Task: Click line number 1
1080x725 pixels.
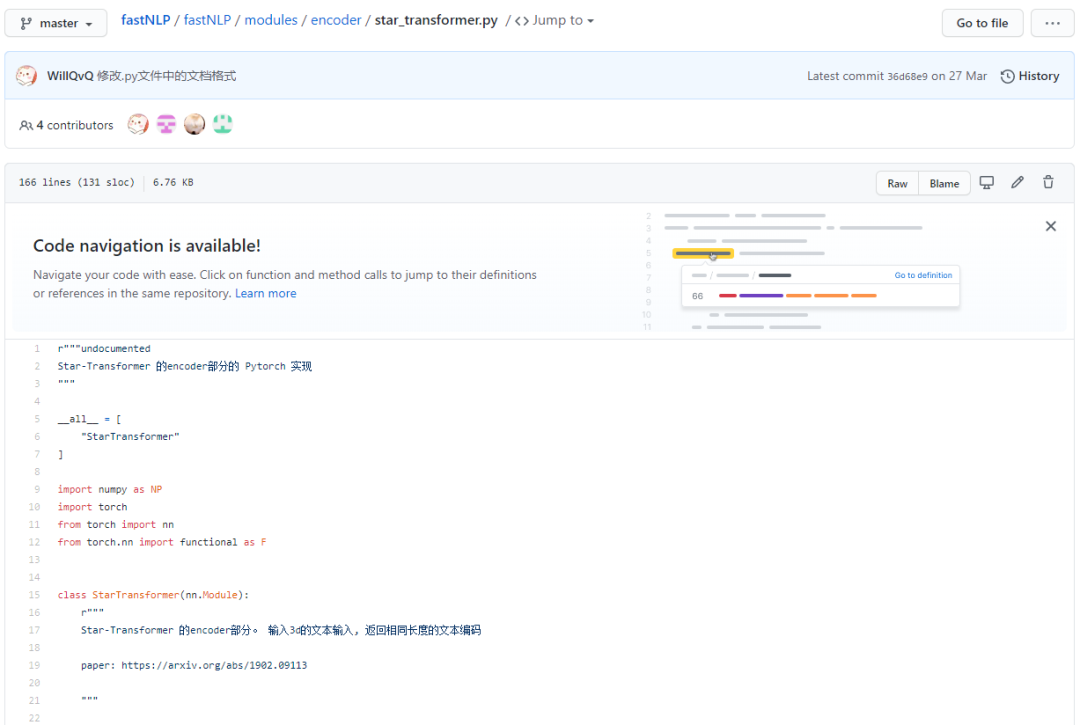Action: [x=37, y=348]
